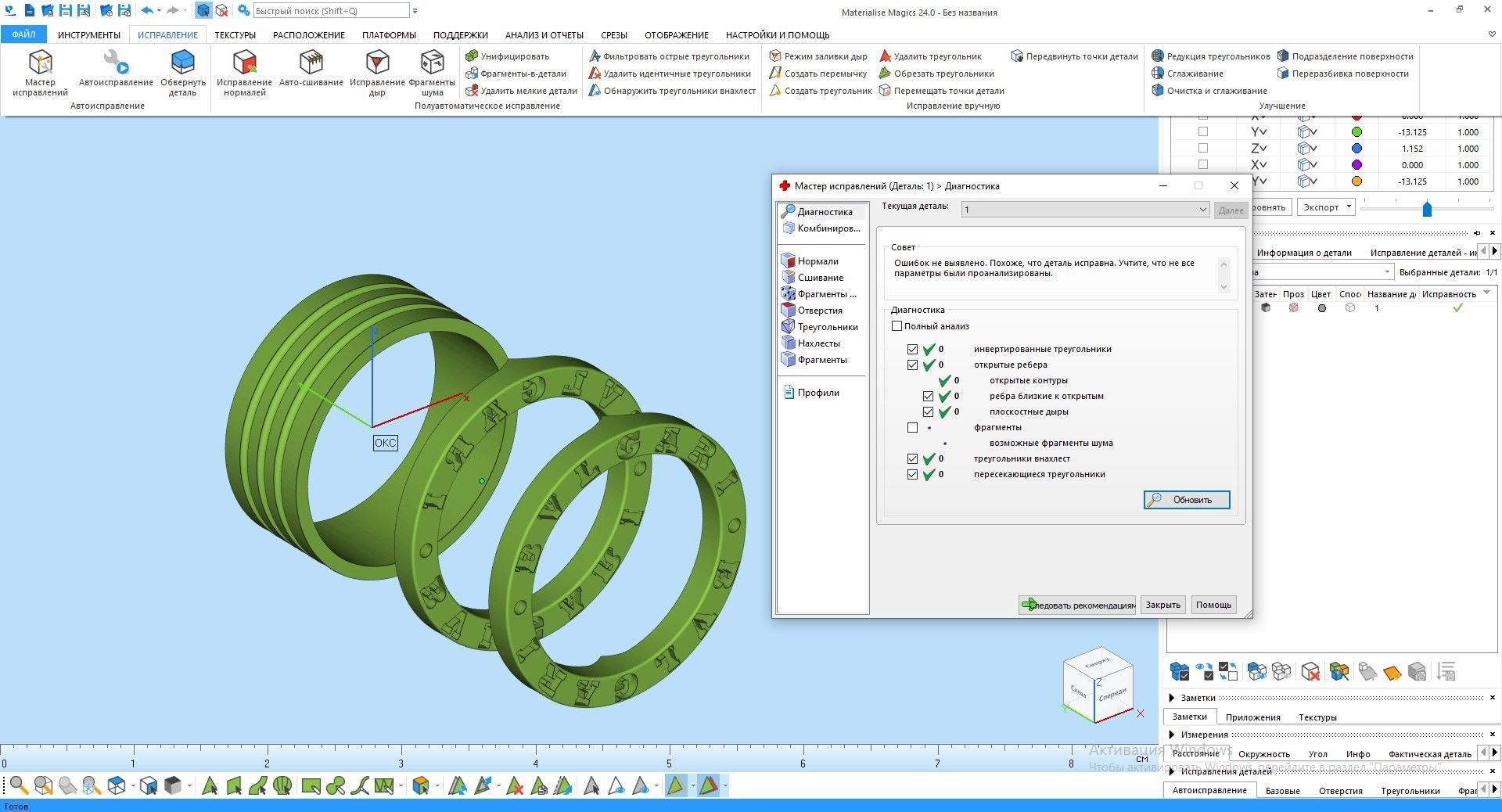Click Следовать рекомендациям button
This screenshot has height=812, width=1502.
click(1077, 605)
